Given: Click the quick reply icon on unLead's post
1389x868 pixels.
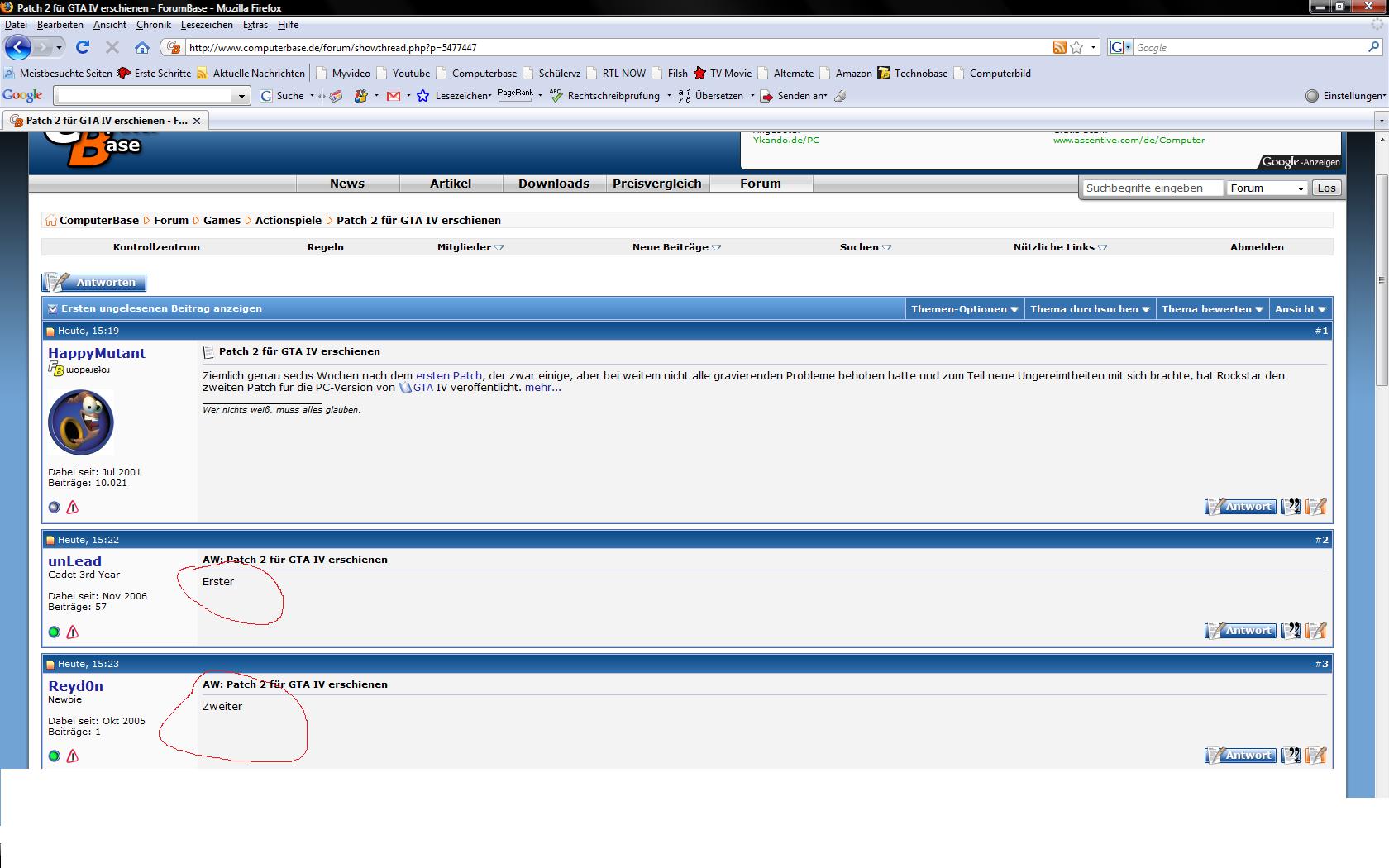Looking at the screenshot, I should point(1316,631).
